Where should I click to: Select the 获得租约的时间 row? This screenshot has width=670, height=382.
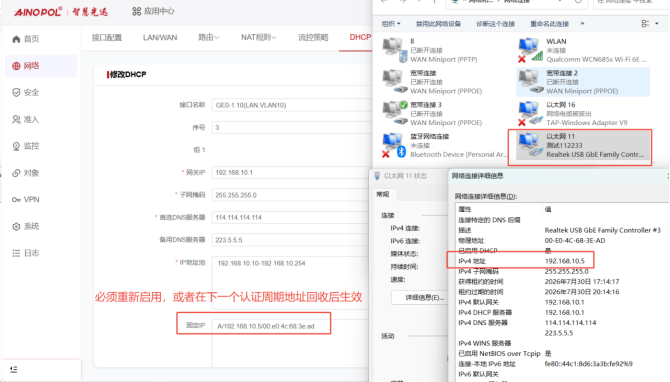(538, 282)
